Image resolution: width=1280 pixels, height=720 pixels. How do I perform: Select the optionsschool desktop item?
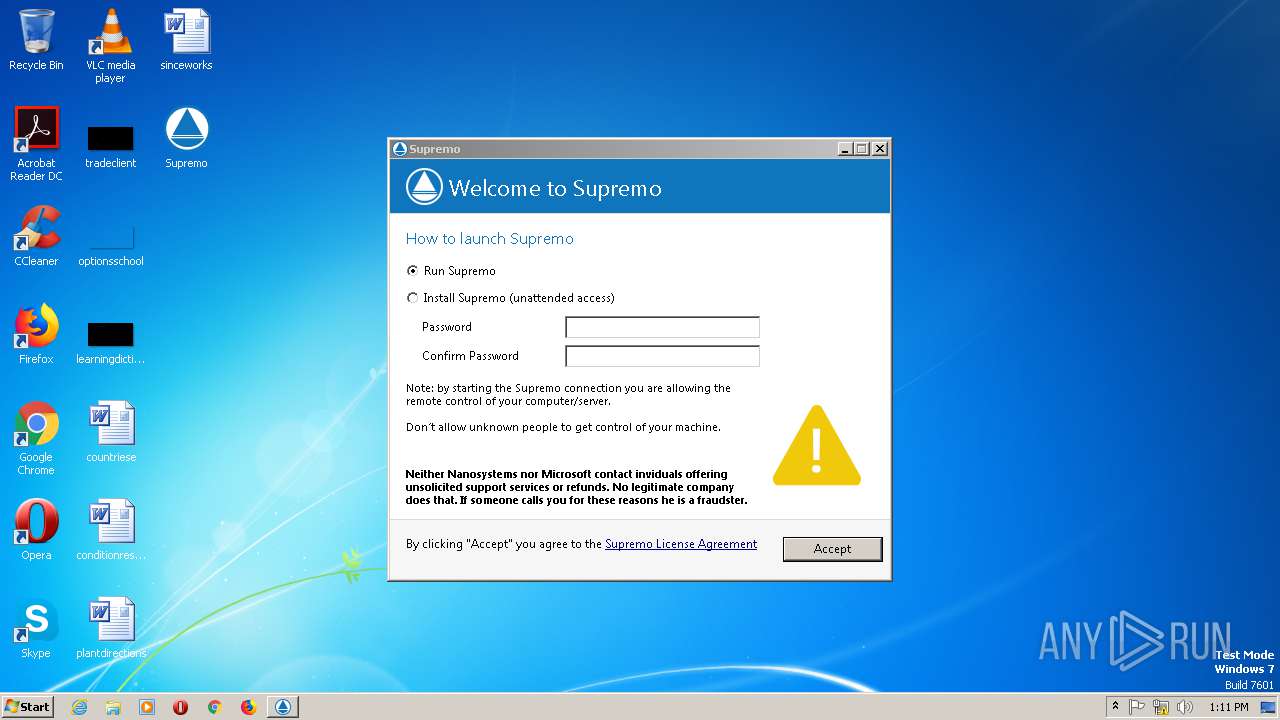pos(111,245)
